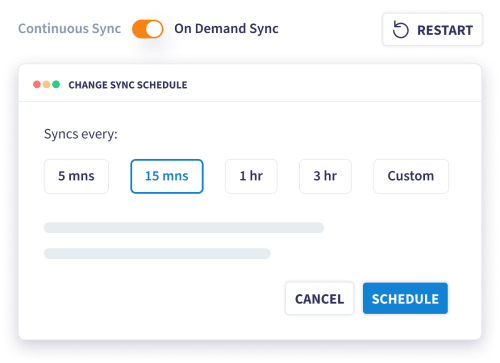Choose the 1 hr sync interval
The width and height of the screenshot is (500, 363).
coord(251,176)
